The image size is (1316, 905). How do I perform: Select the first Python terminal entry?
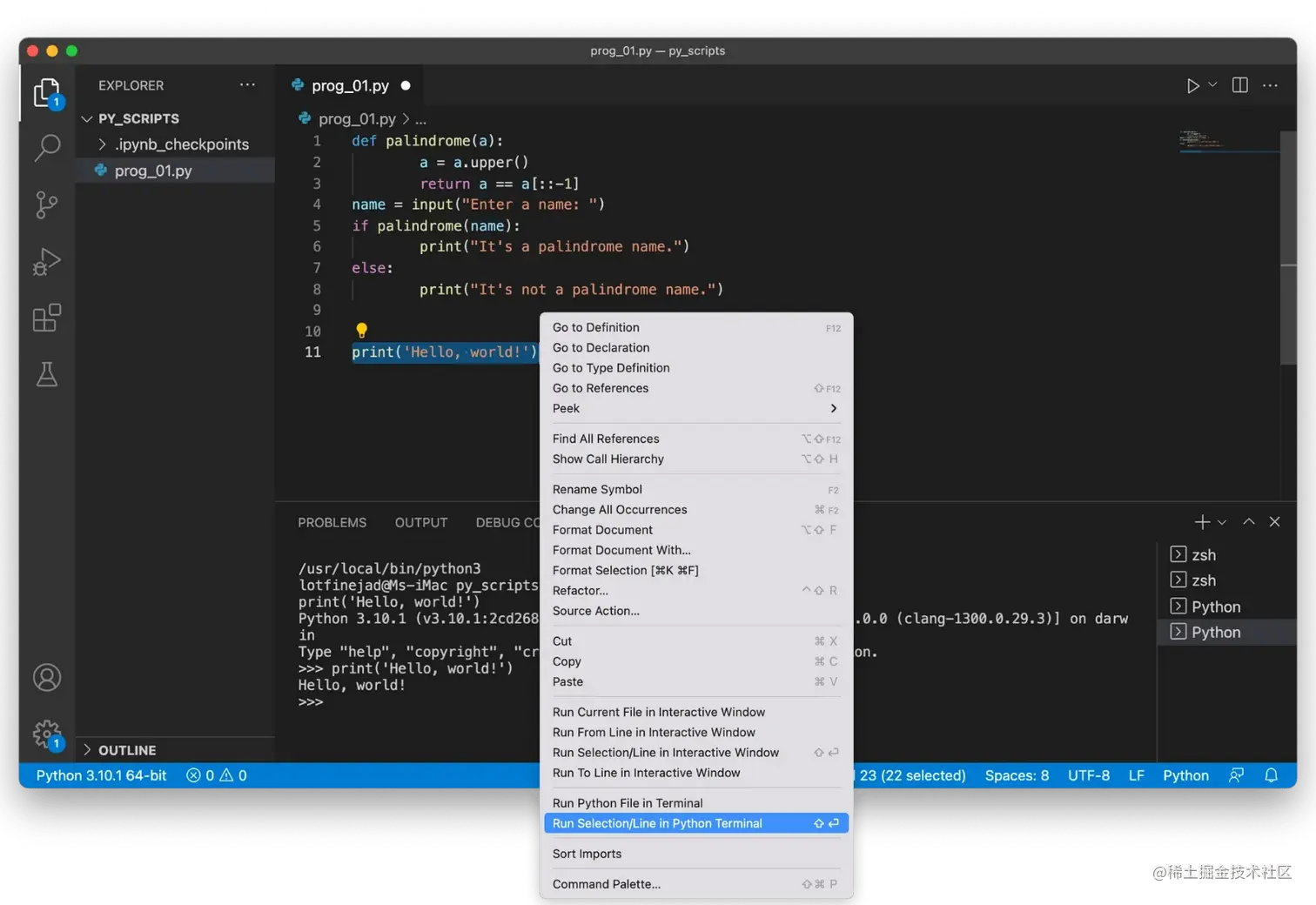click(x=1226, y=607)
